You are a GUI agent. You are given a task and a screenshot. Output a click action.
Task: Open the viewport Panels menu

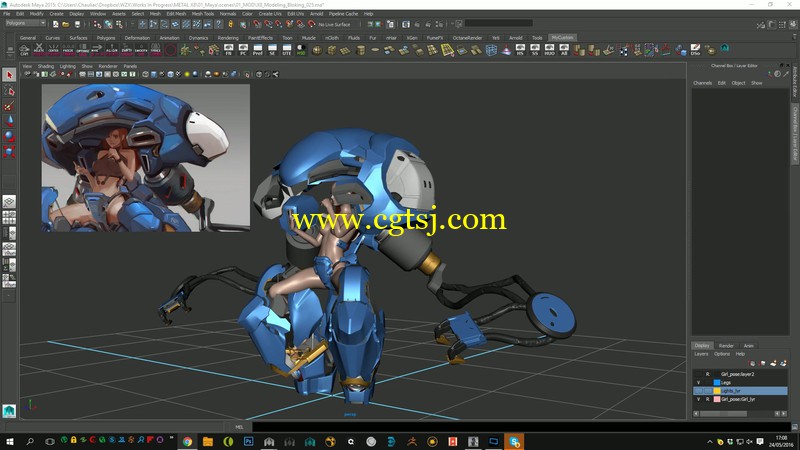coord(130,66)
